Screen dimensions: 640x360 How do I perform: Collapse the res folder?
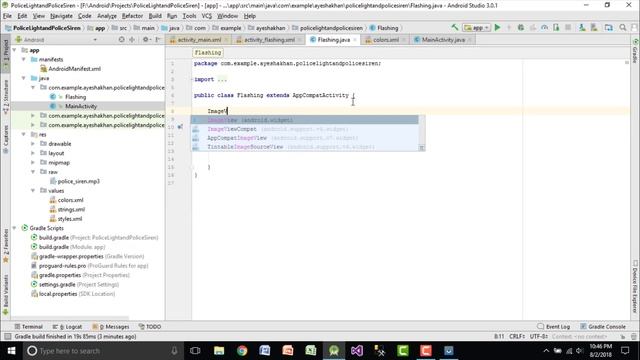pos(24,134)
